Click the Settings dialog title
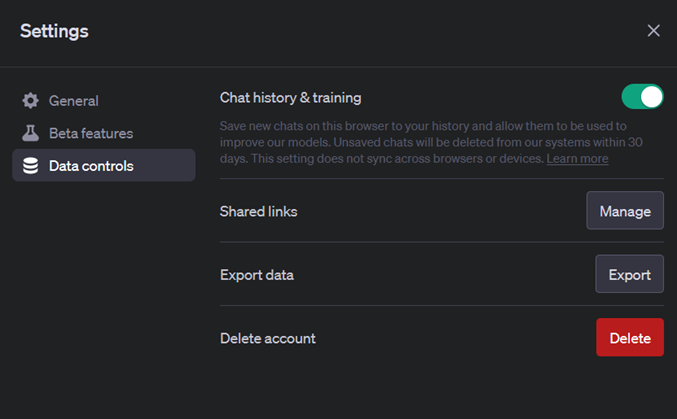Screen dimensions: 677x419 [54, 31]
